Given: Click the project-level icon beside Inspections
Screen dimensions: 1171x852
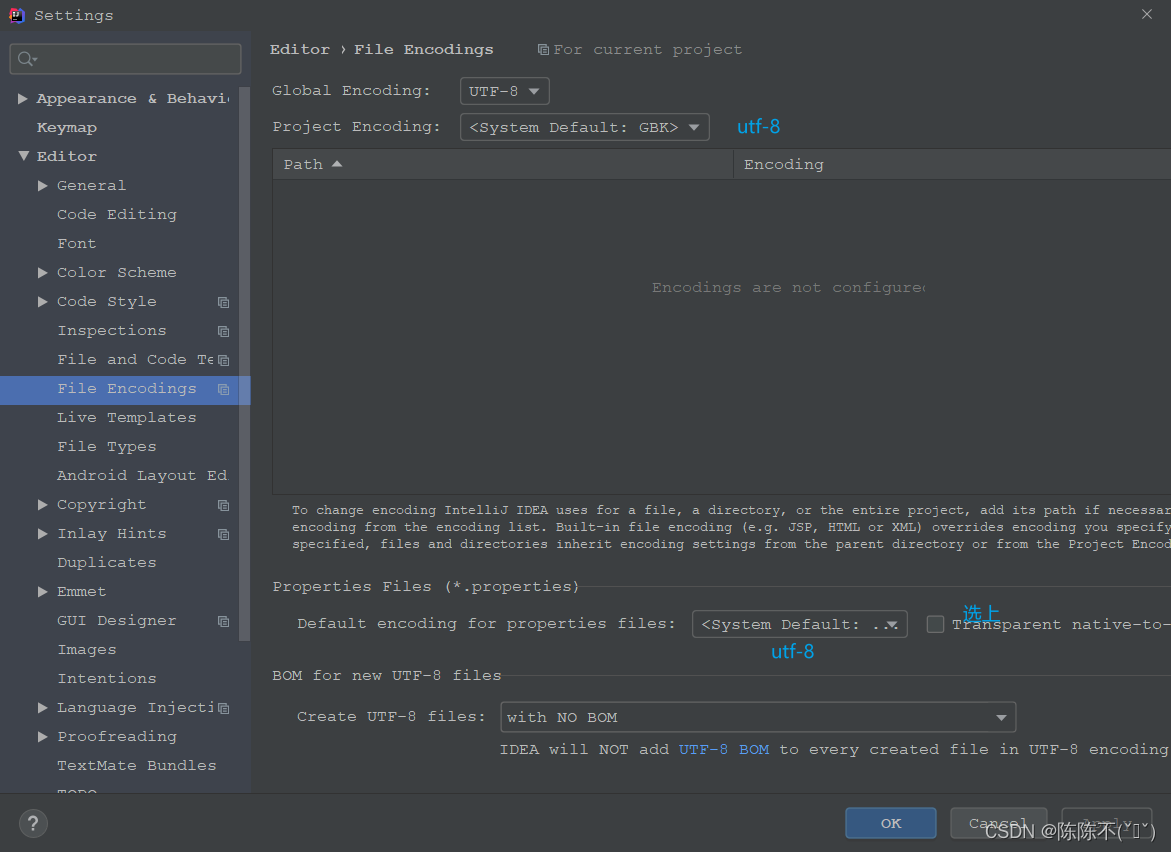Looking at the screenshot, I should pyautogui.click(x=223, y=332).
